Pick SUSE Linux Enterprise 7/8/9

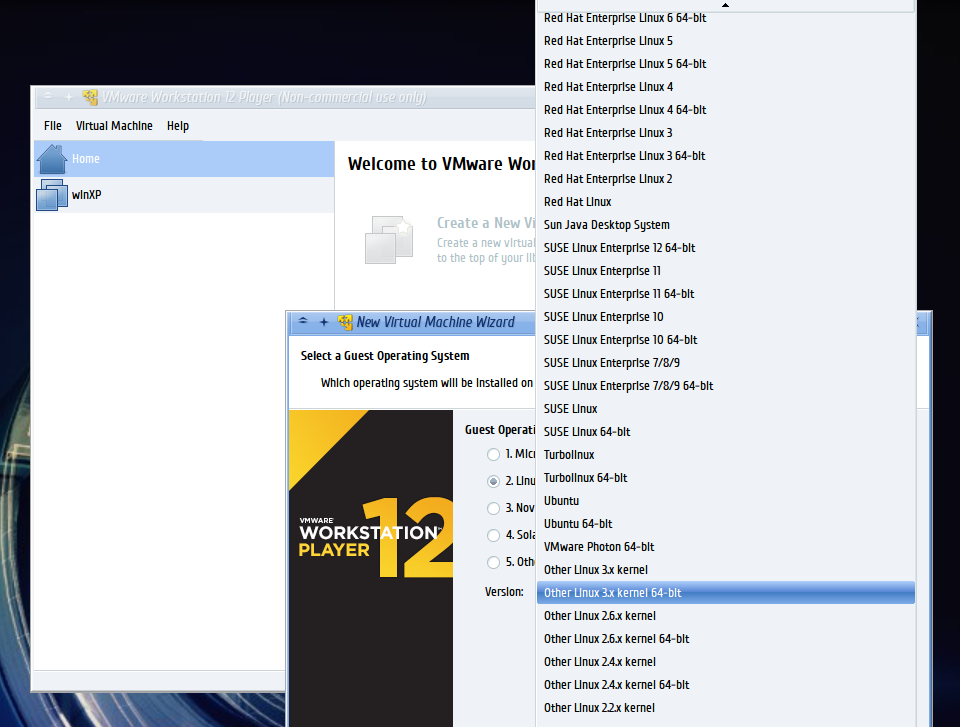click(x=726, y=363)
